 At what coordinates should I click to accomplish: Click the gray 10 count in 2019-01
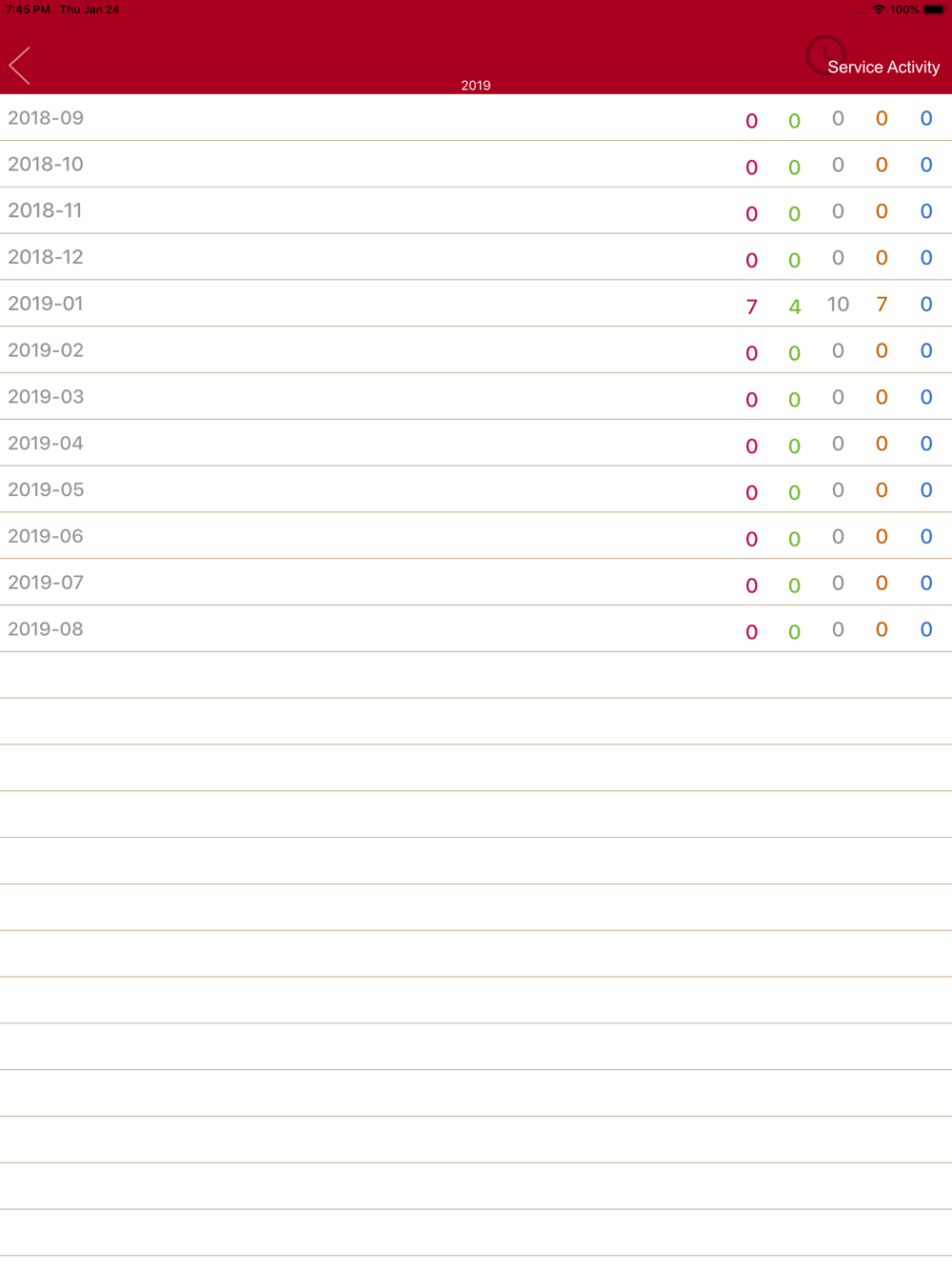point(838,304)
